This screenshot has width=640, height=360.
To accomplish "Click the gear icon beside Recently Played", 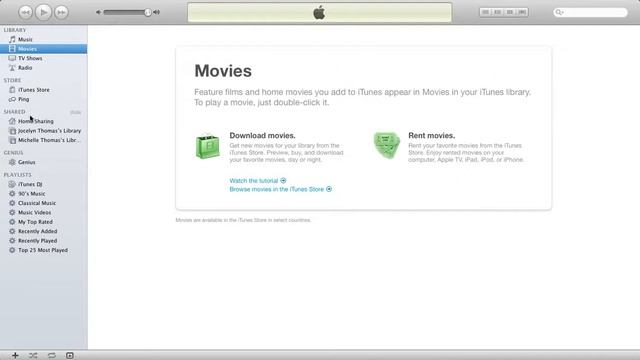I will coord(12,241).
